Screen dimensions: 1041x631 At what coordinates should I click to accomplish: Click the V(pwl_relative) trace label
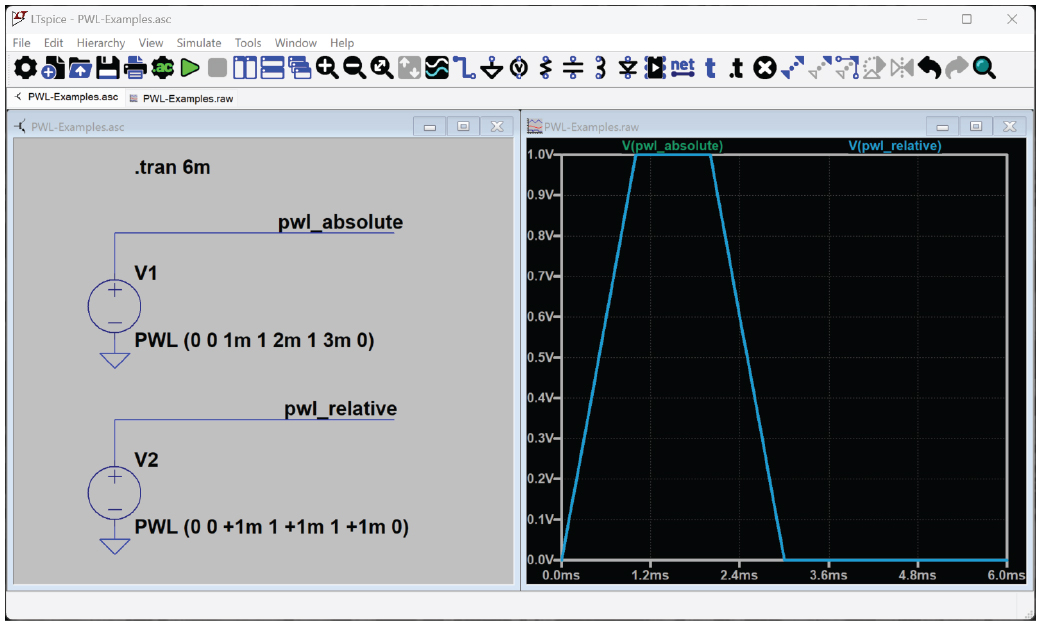[894, 146]
